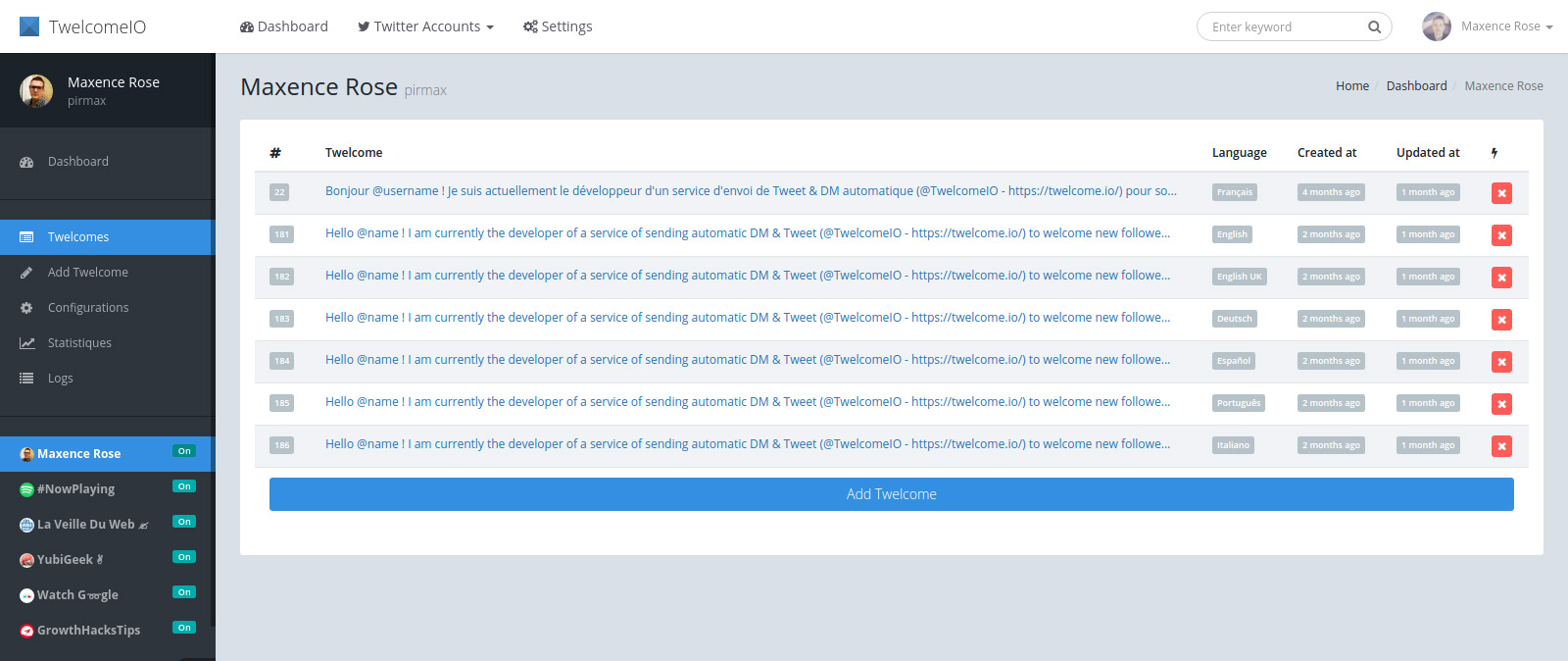Delete the Deutsch twelcome with red X
This screenshot has width=1568, height=661.
[x=1501, y=320]
